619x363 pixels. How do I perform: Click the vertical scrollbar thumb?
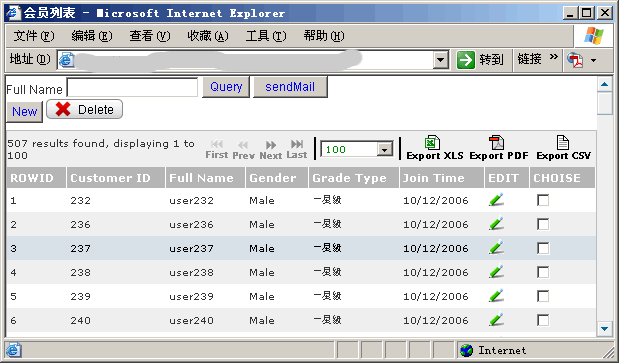(604, 103)
